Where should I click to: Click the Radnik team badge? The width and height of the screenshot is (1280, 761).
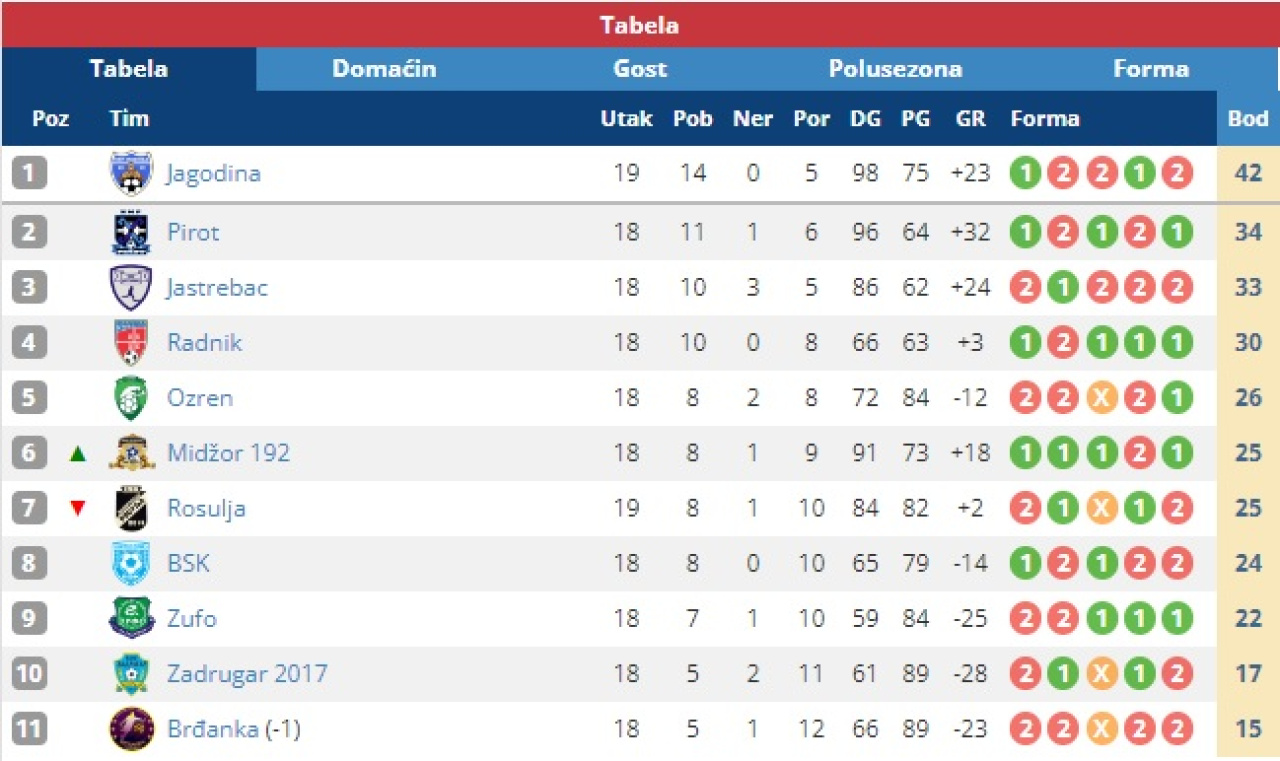131,343
